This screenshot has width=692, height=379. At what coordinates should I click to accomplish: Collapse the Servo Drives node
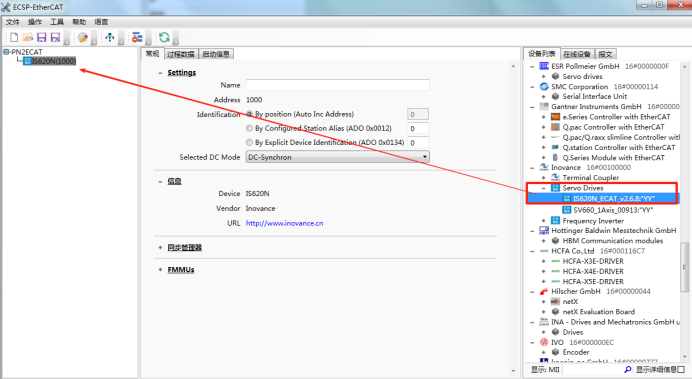(544, 188)
